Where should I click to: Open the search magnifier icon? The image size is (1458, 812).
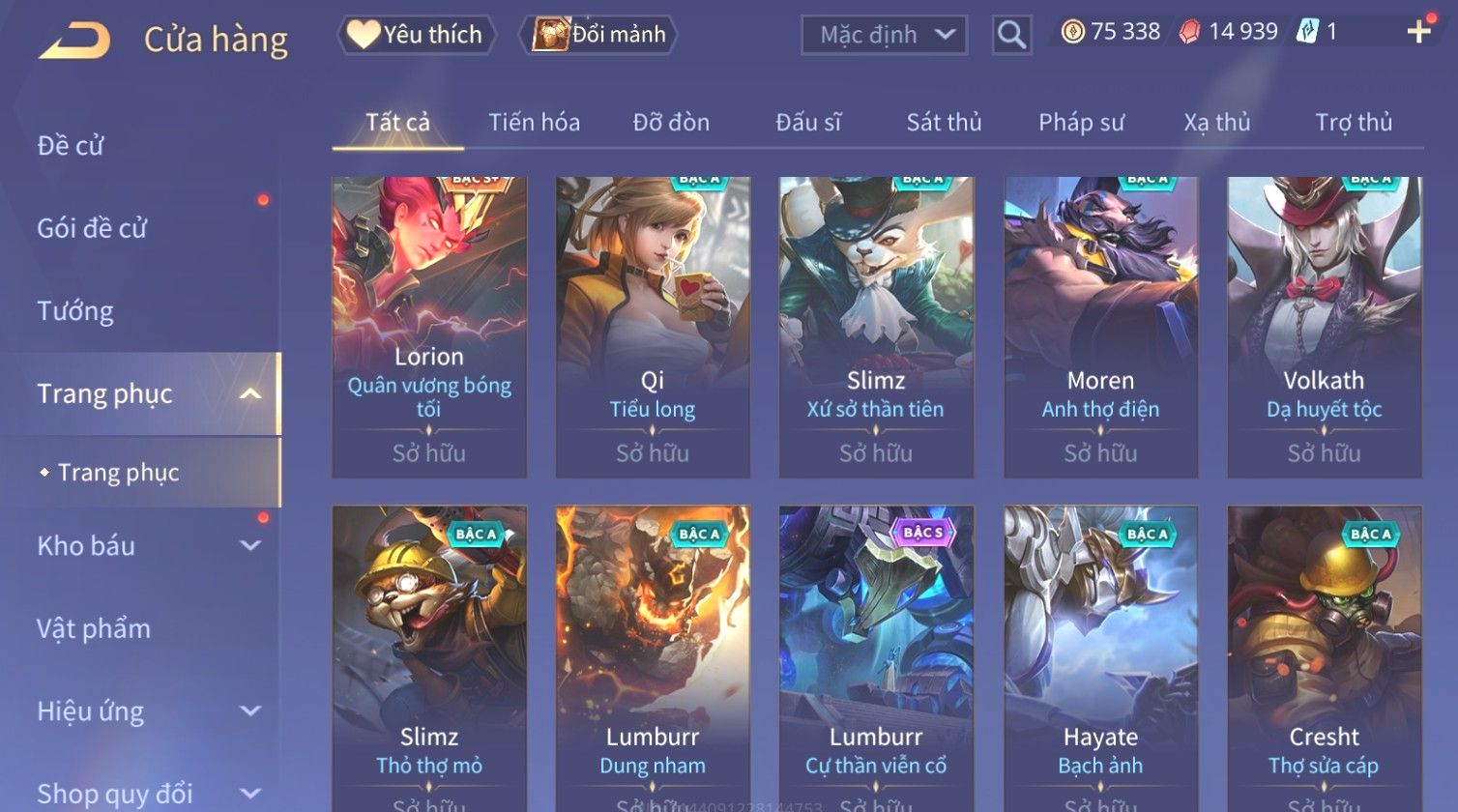coord(1011,35)
